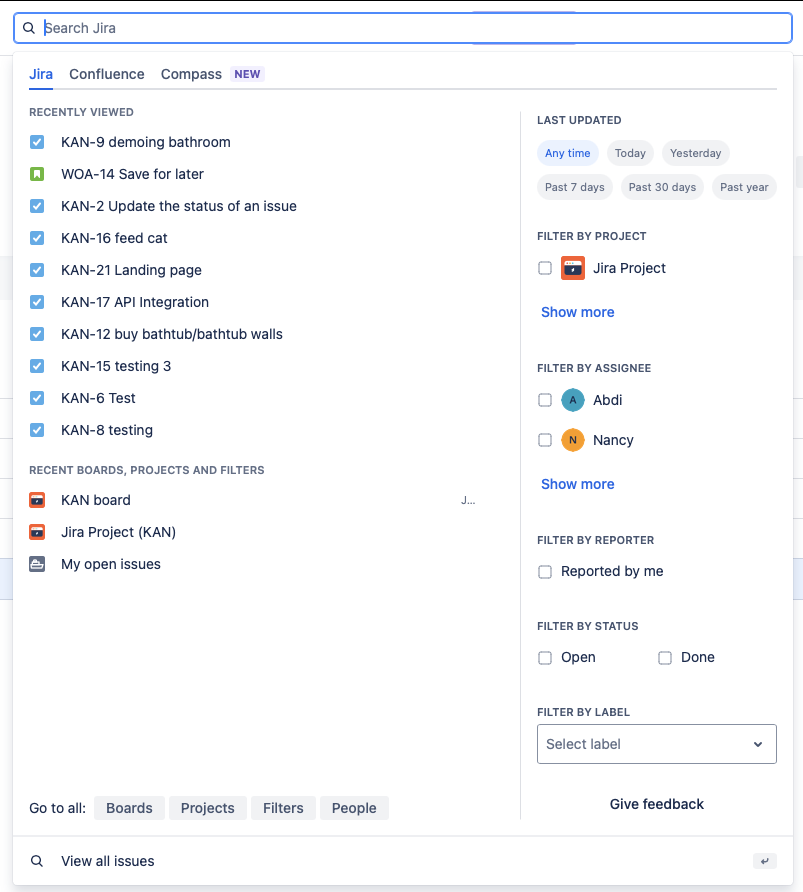Click the KAN board project icon
The height and width of the screenshot is (892, 803).
pyautogui.click(x=37, y=500)
